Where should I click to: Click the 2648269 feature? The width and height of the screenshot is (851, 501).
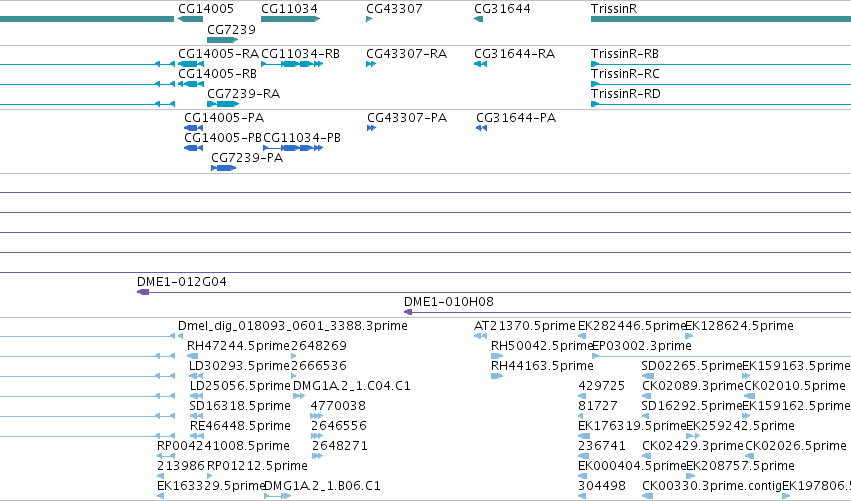294,356
